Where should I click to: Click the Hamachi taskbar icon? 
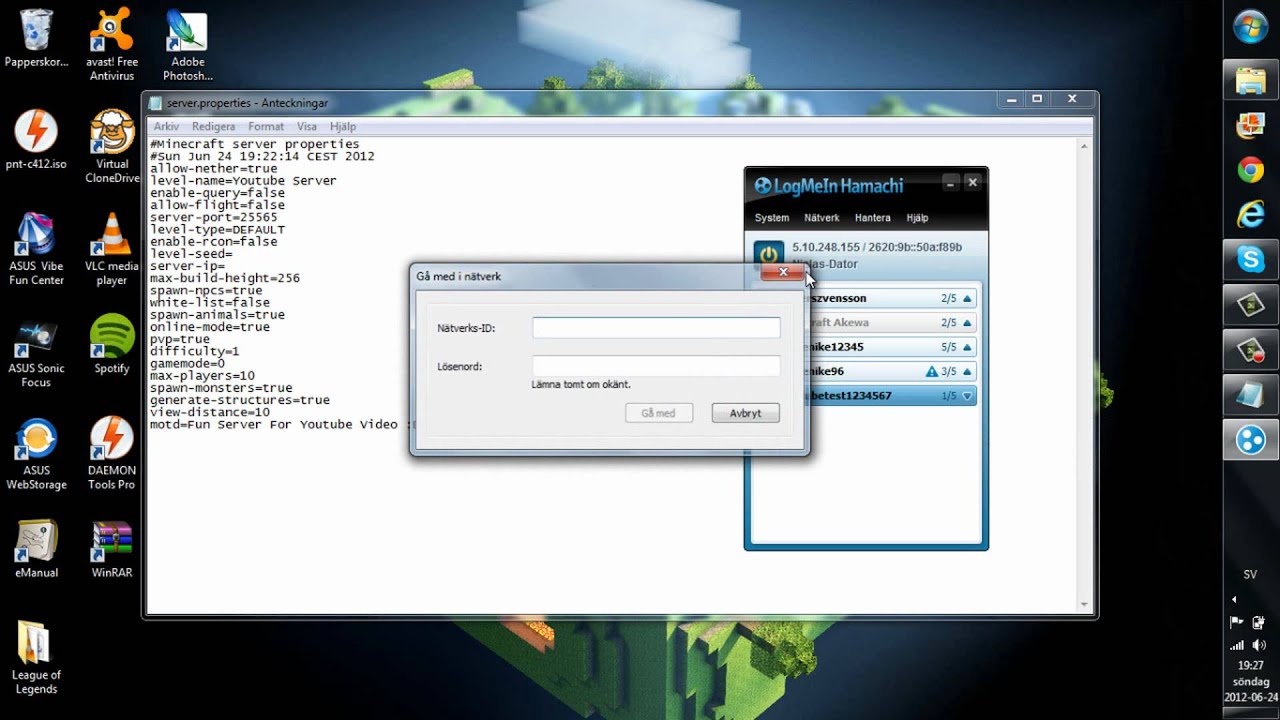[x=1251, y=440]
